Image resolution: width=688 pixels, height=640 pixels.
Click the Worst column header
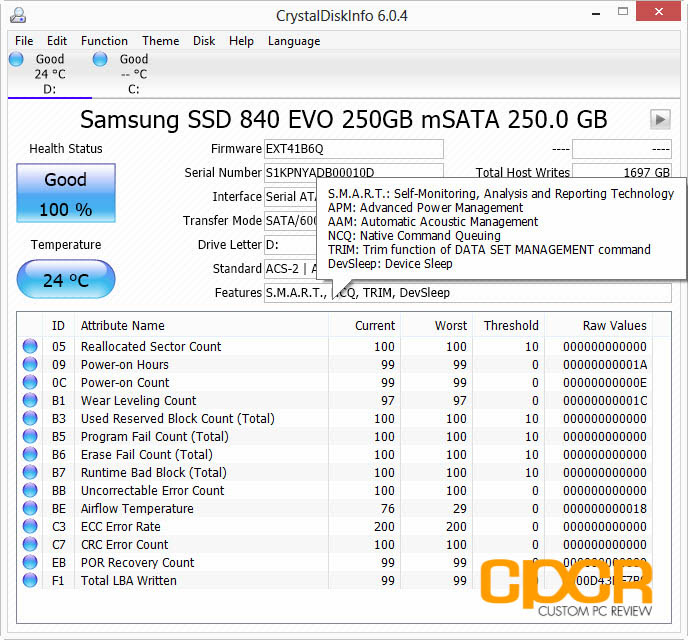point(437,325)
